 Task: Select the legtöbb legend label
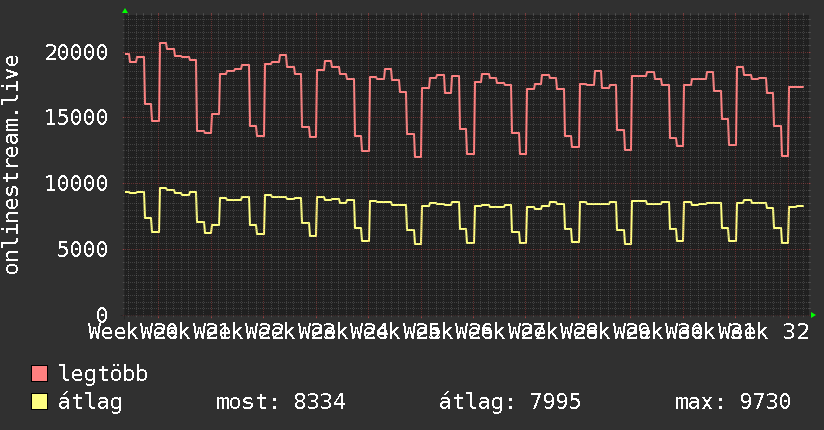103,374
